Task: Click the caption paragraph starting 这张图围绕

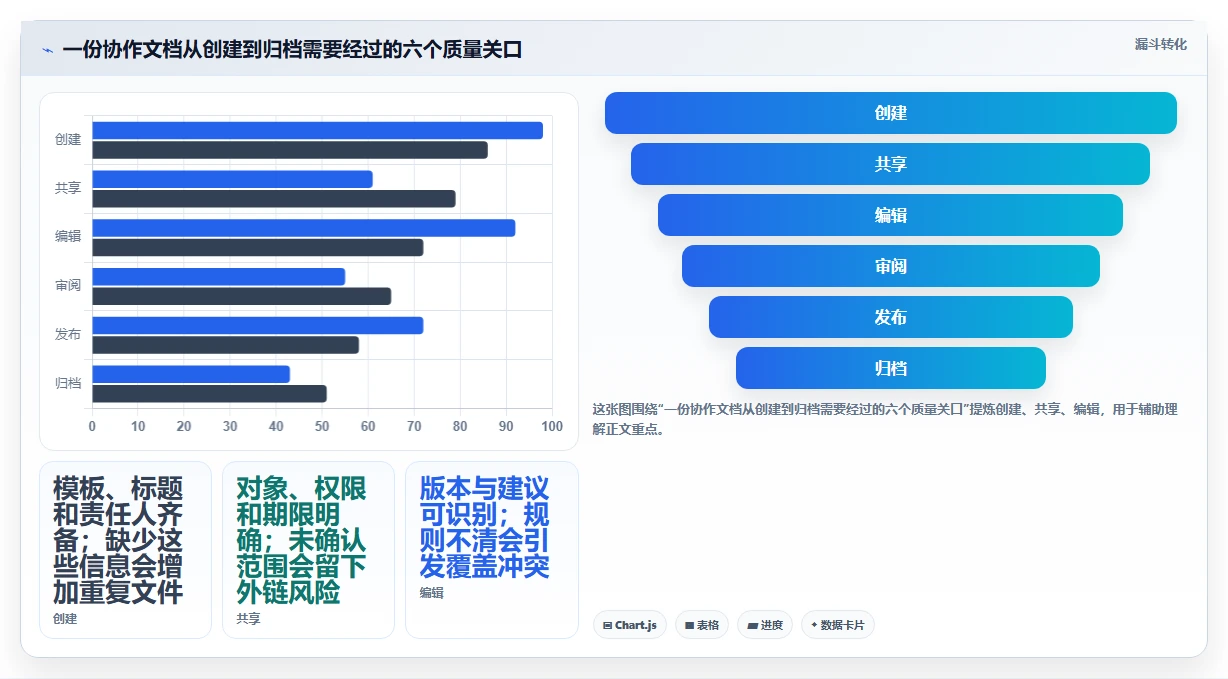Action: 885,419
